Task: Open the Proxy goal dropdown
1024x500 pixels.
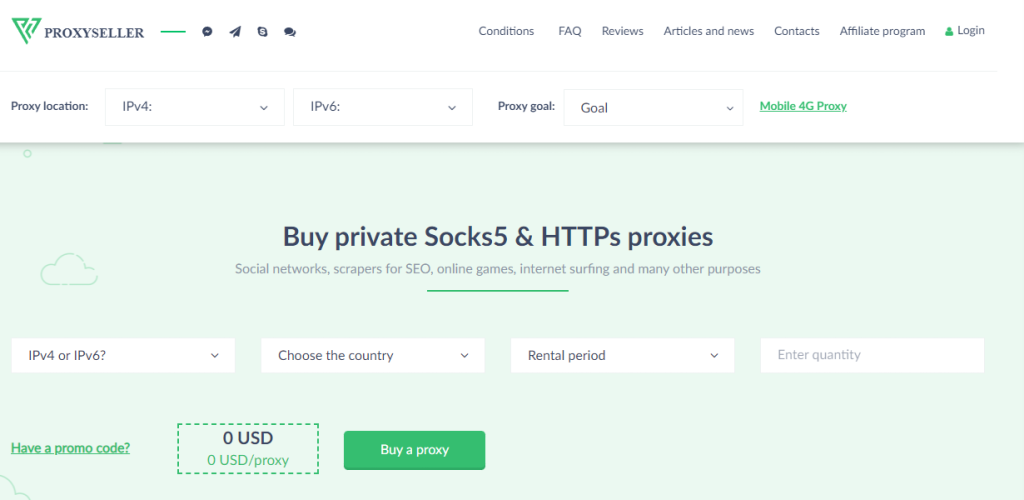Action: 653,107
